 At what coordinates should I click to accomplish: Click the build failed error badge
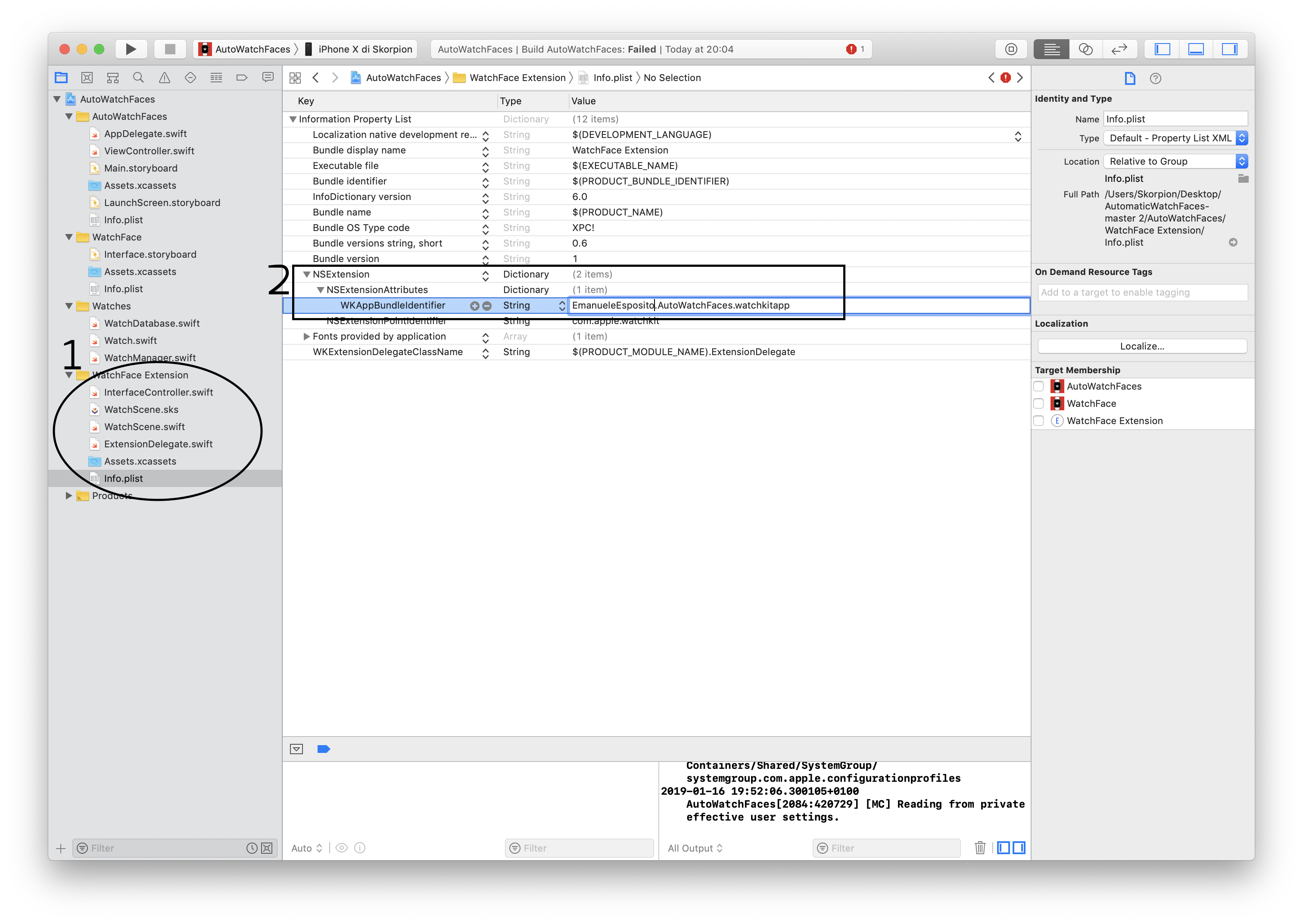coord(851,49)
